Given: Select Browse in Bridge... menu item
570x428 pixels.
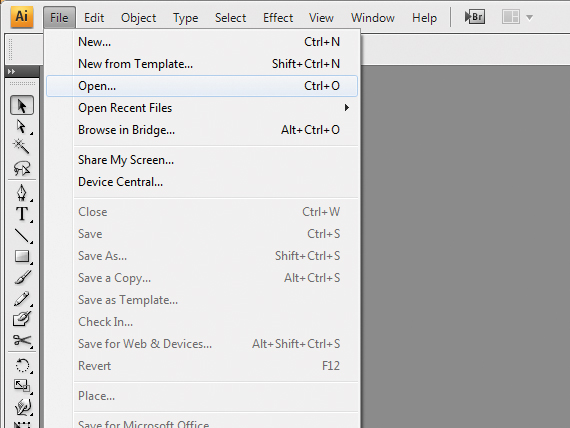Looking at the screenshot, I should (x=202, y=130).
